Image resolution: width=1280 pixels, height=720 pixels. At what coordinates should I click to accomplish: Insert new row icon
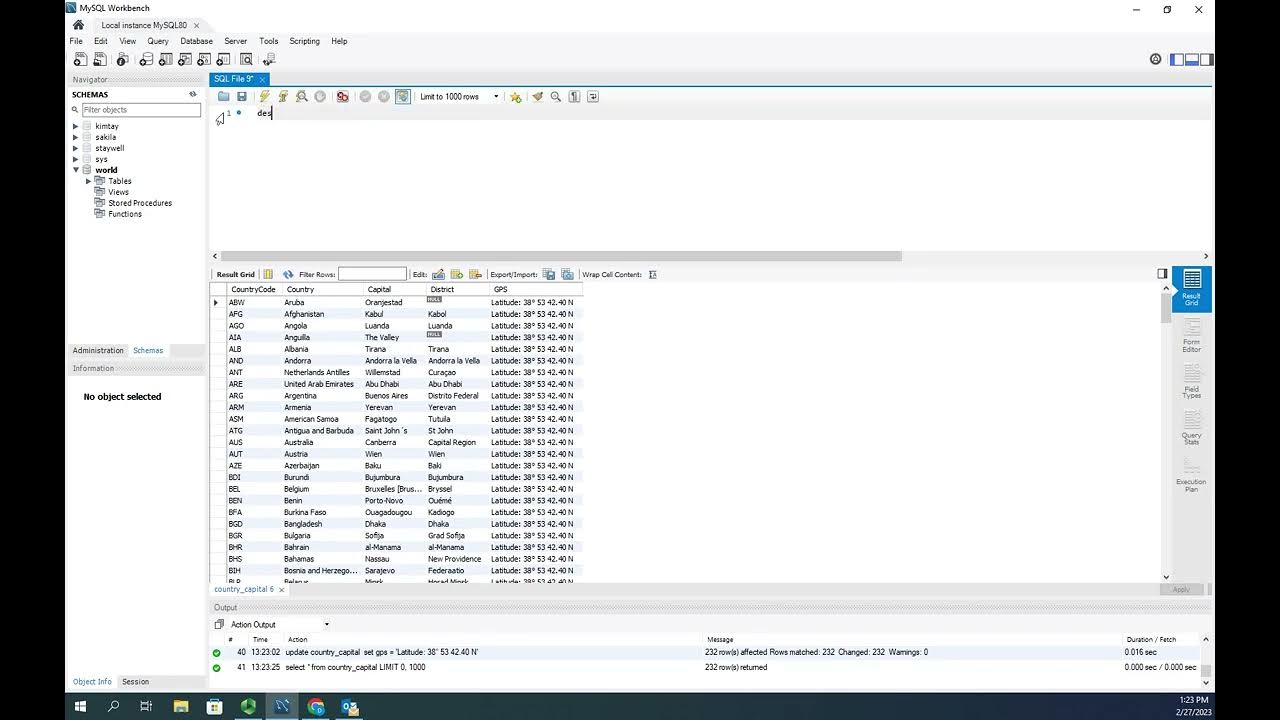tap(457, 274)
